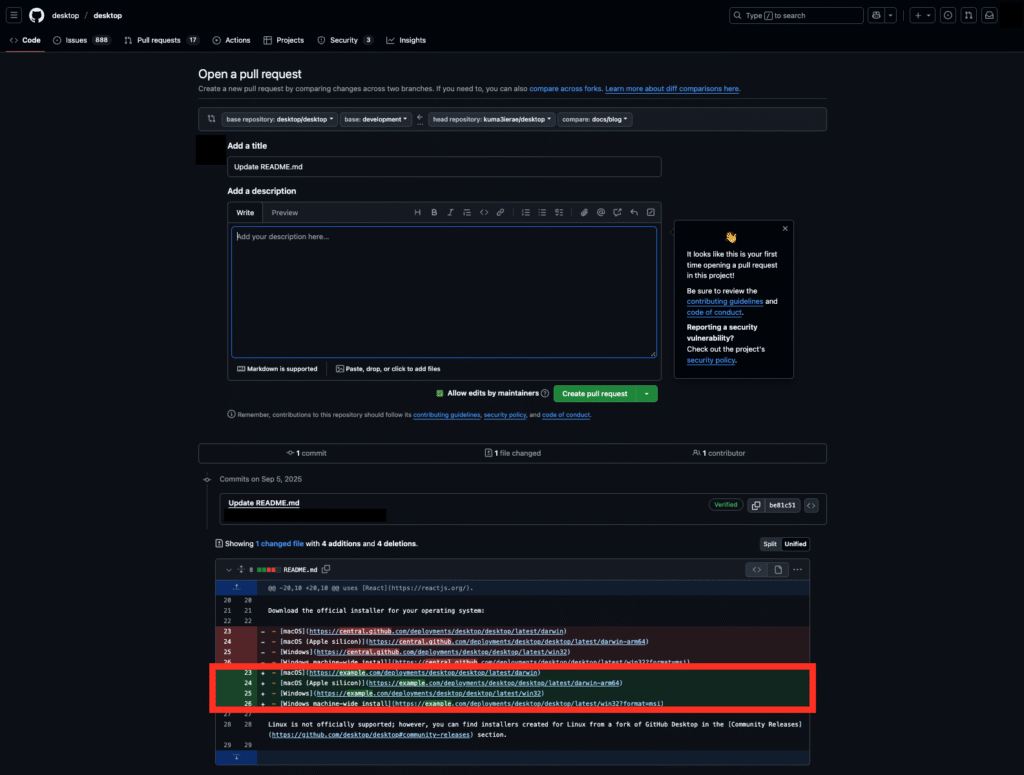Add a numbered list in the editor
Image resolution: width=1024 pixels, height=775 pixels.
pyautogui.click(x=526, y=212)
